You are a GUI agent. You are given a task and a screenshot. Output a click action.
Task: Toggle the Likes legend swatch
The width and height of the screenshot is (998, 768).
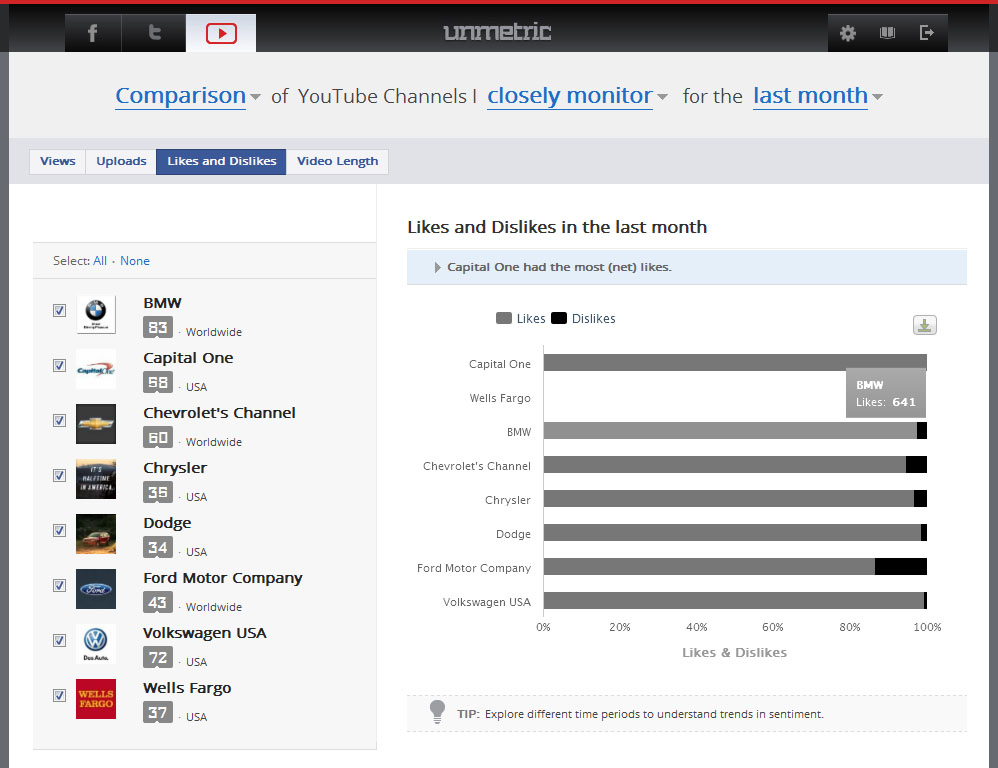coord(503,318)
